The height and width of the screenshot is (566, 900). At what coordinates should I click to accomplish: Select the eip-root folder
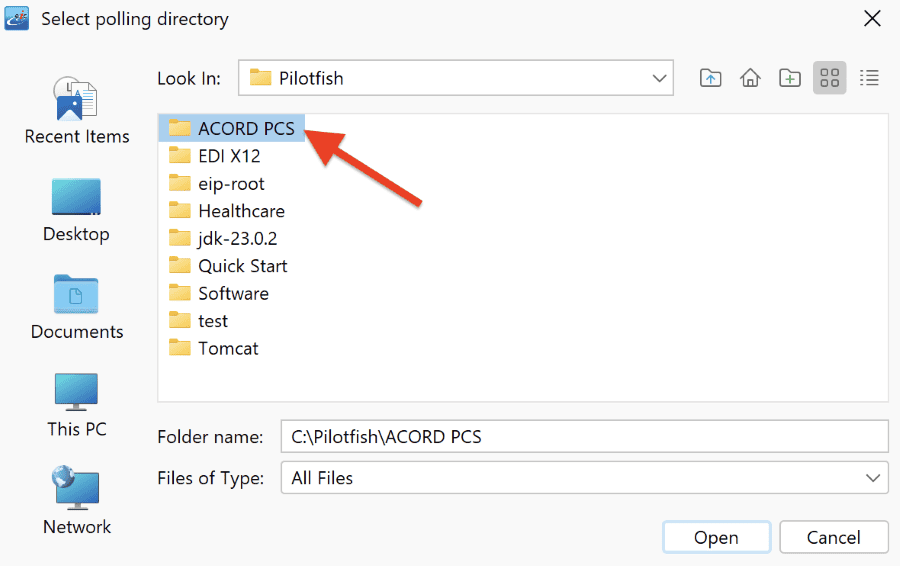click(216, 184)
